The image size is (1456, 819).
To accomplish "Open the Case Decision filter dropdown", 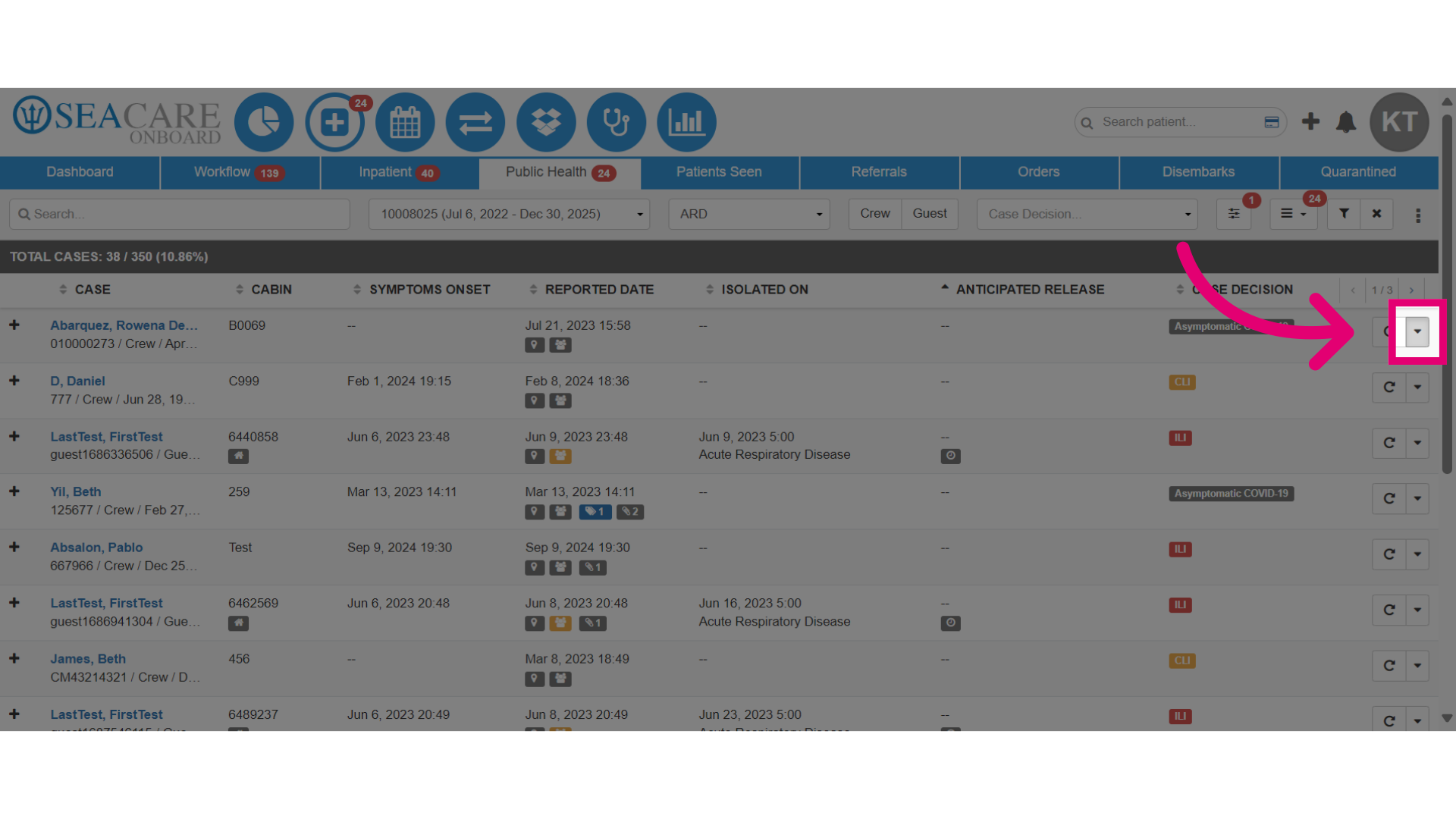I will click(x=1087, y=214).
